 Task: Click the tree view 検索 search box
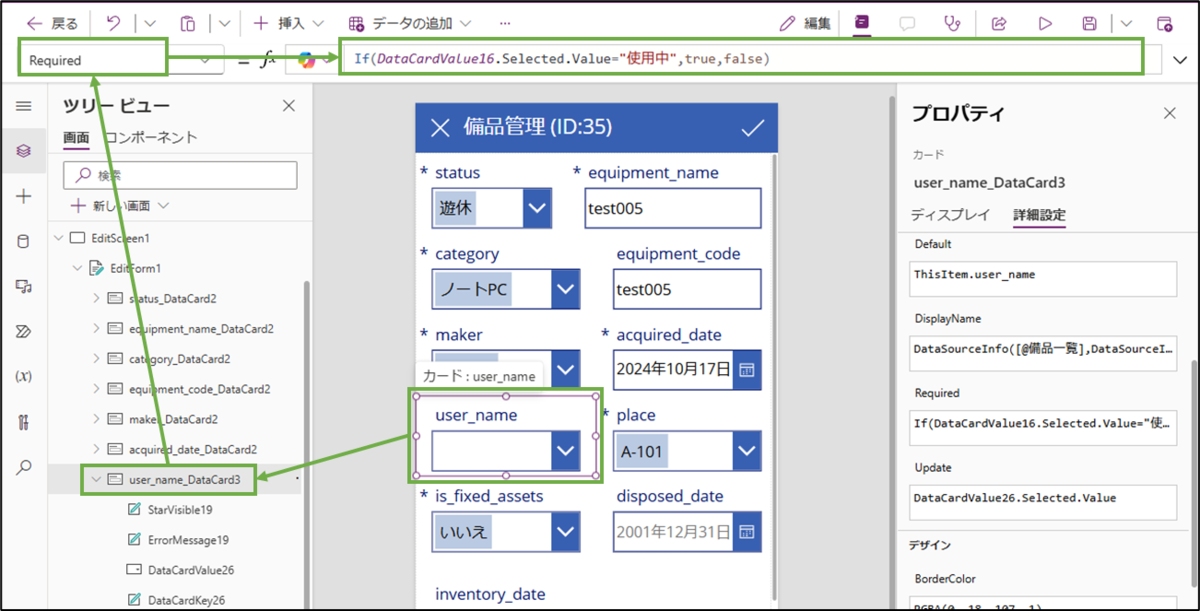(x=180, y=175)
